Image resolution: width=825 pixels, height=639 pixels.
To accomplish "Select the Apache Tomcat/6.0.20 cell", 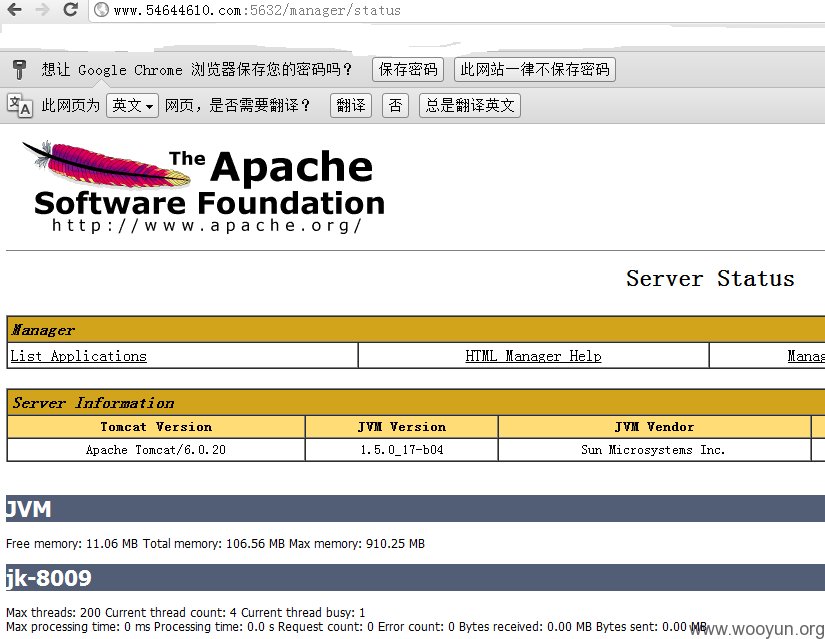I will (x=156, y=450).
